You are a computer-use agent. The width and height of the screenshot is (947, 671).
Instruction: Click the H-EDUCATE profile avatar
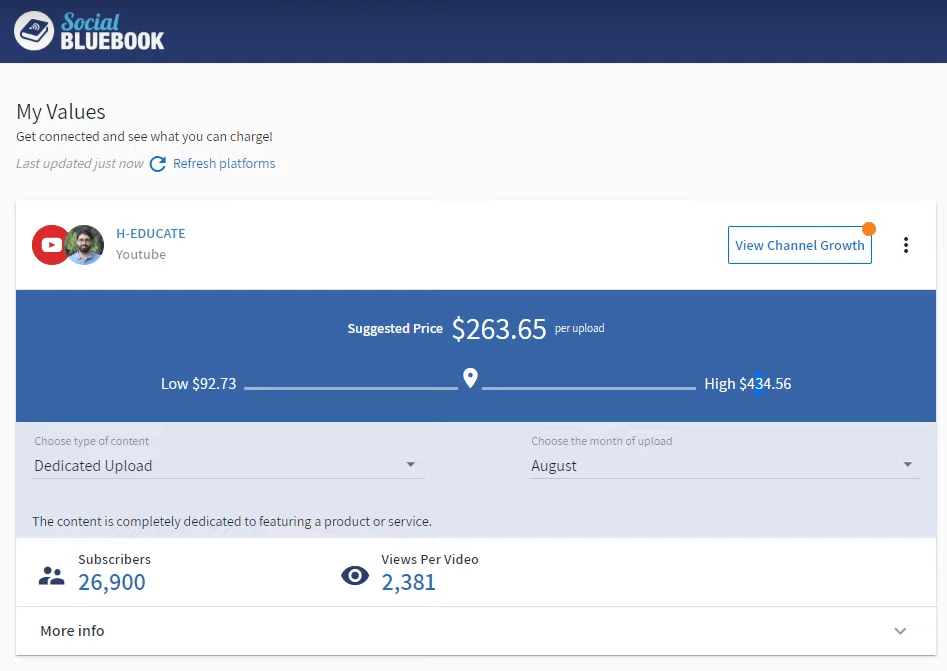pyautogui.click(x=85, y=244)
